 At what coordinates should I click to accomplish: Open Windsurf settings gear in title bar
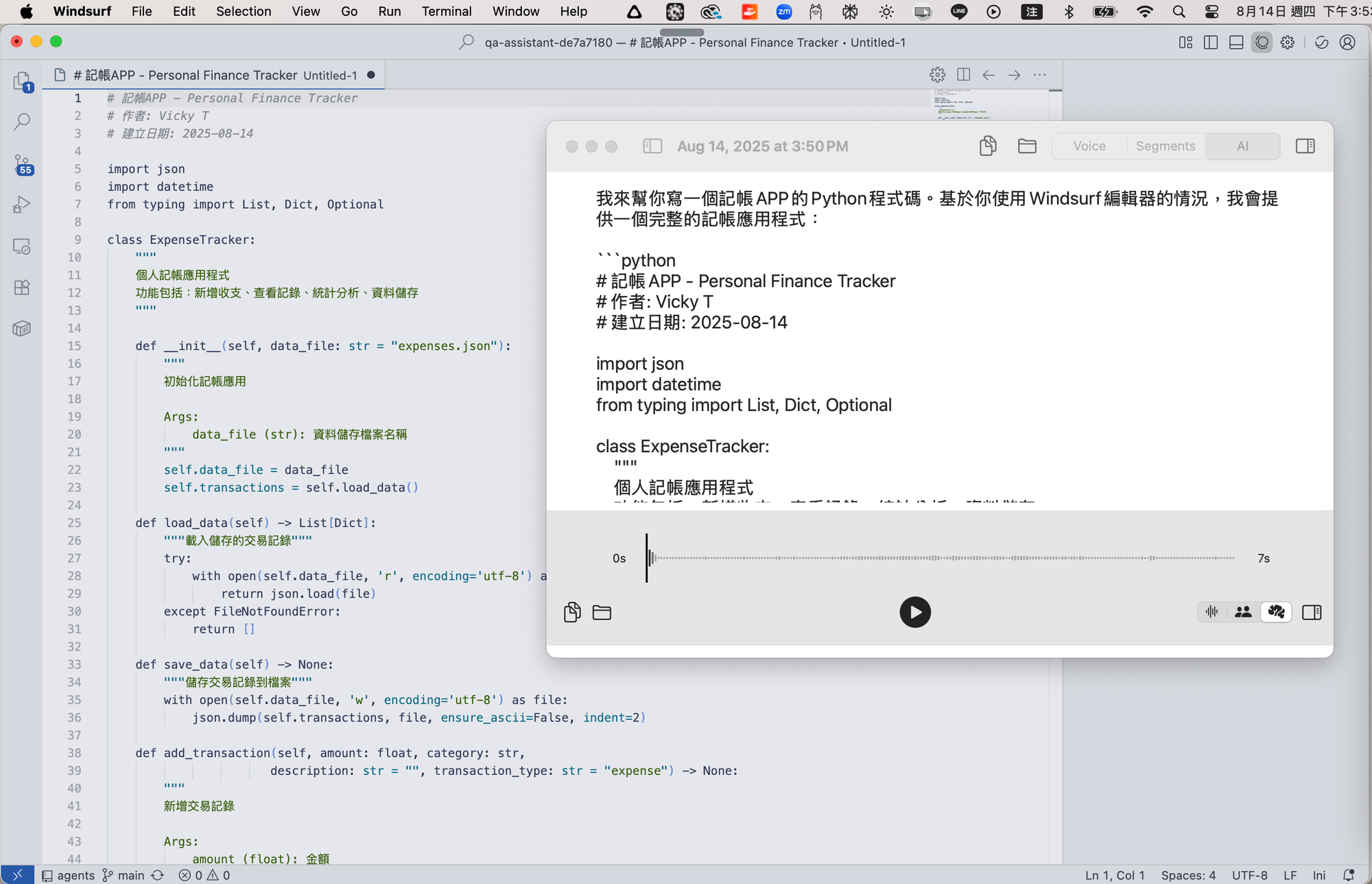pyautogui.click(x=1288, y=43)
